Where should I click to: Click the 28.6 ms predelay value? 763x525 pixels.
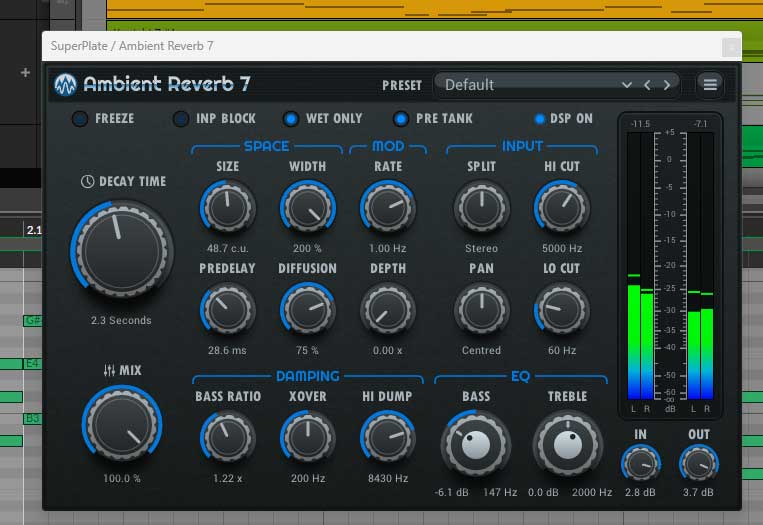[227, 350]
